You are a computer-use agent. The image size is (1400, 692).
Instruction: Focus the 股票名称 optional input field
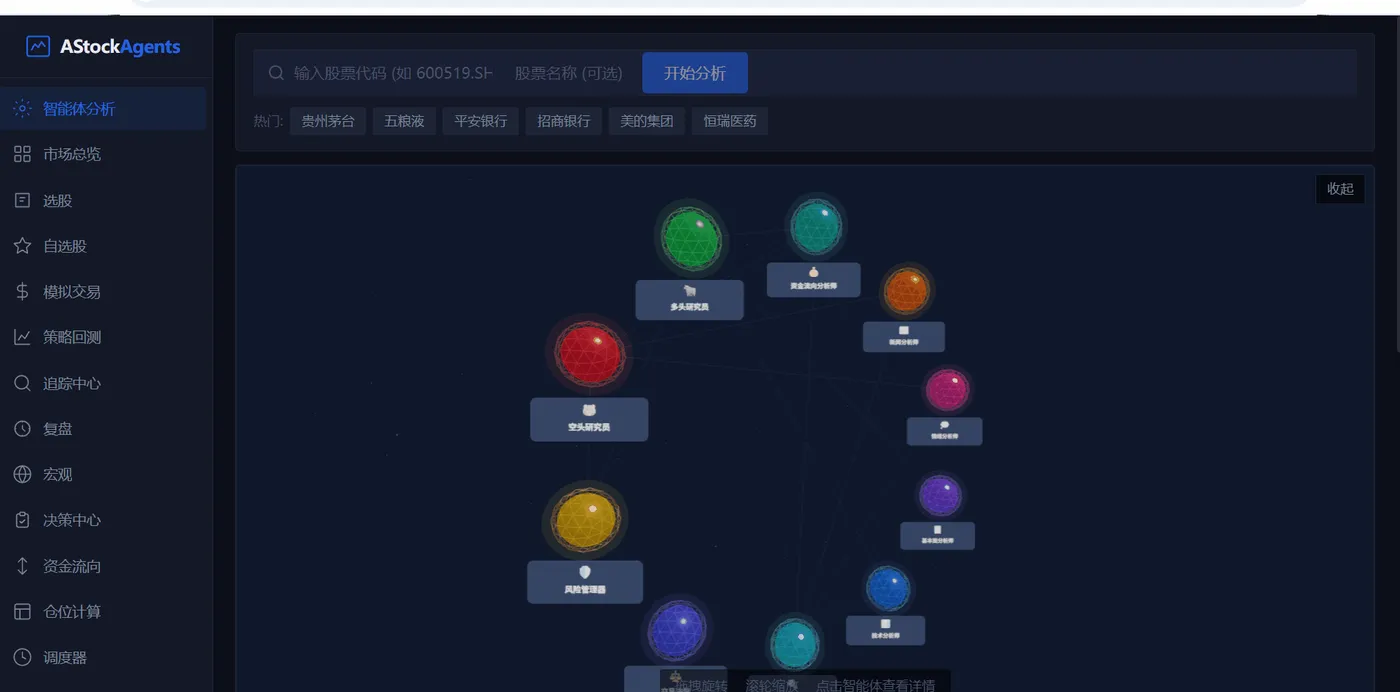pyautogui.click(x=572, y=73)
